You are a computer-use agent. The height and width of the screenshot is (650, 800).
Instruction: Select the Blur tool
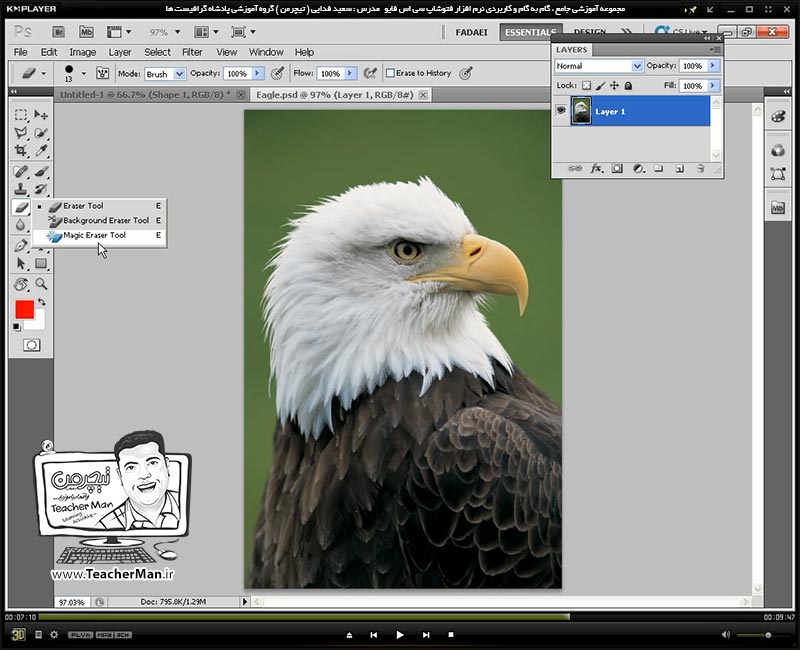[21, 225]
